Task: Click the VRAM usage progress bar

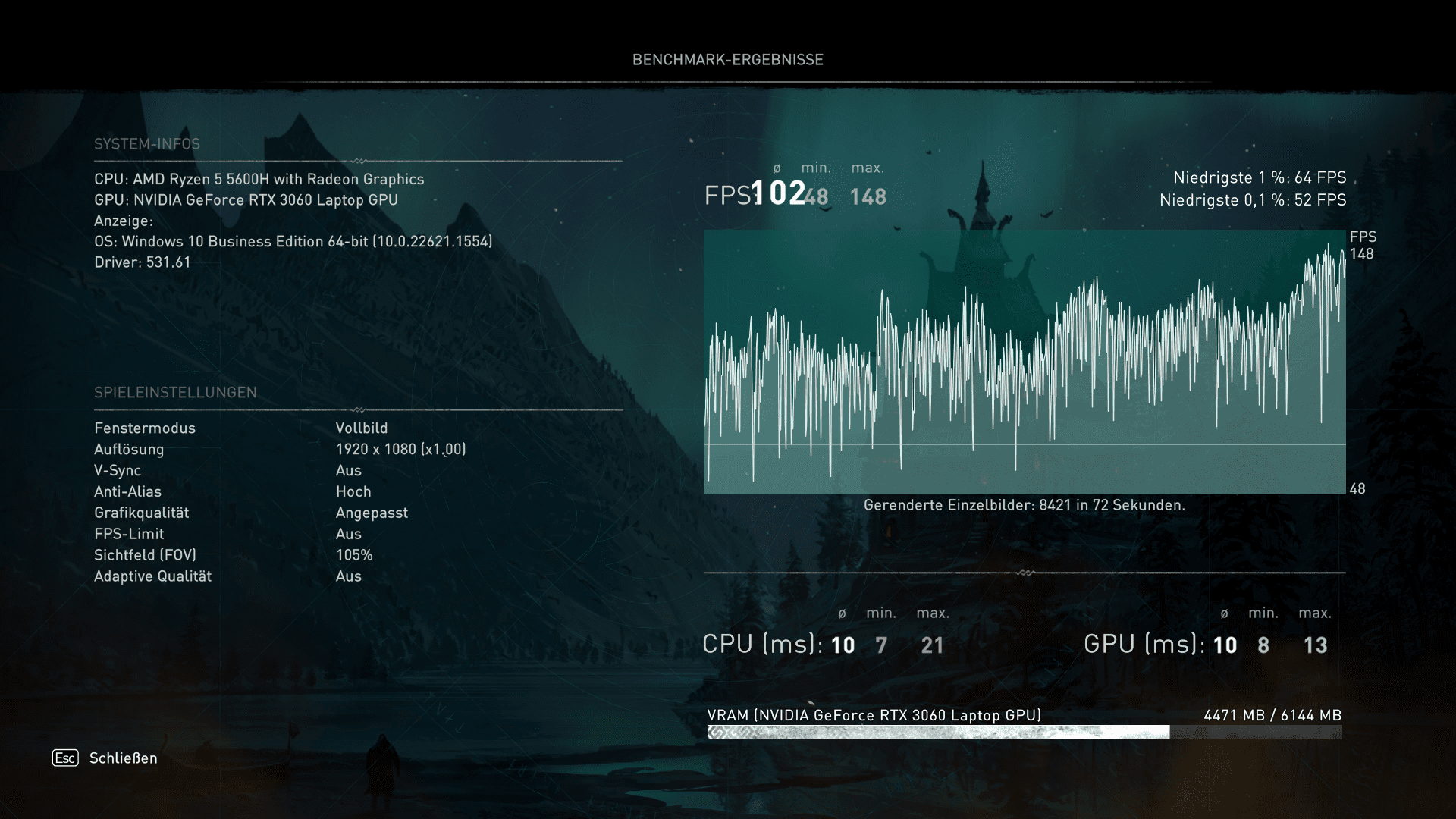Action: coord(1025,732)
